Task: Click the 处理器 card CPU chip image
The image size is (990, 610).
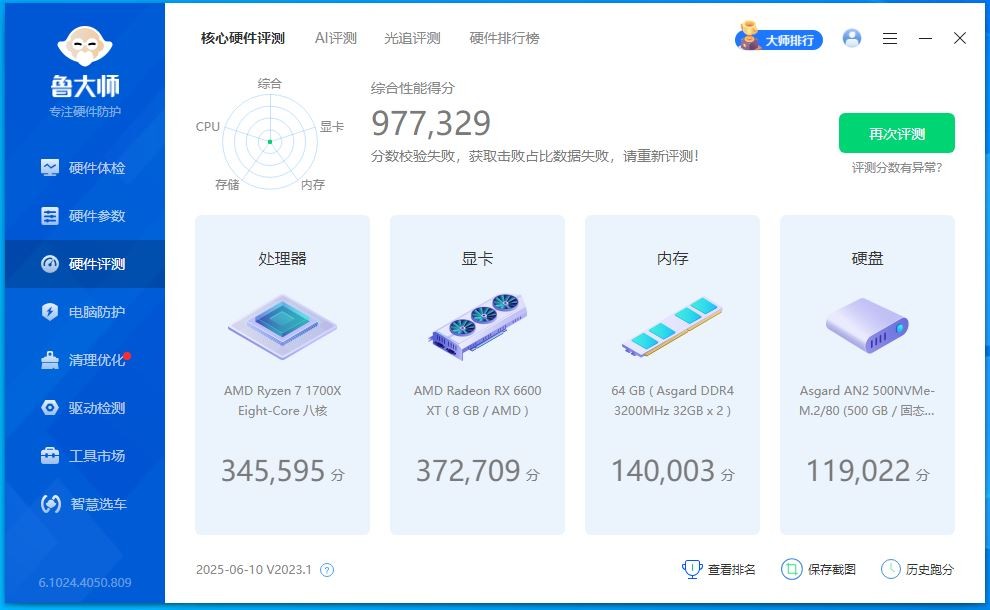Action: click(282, 327)
